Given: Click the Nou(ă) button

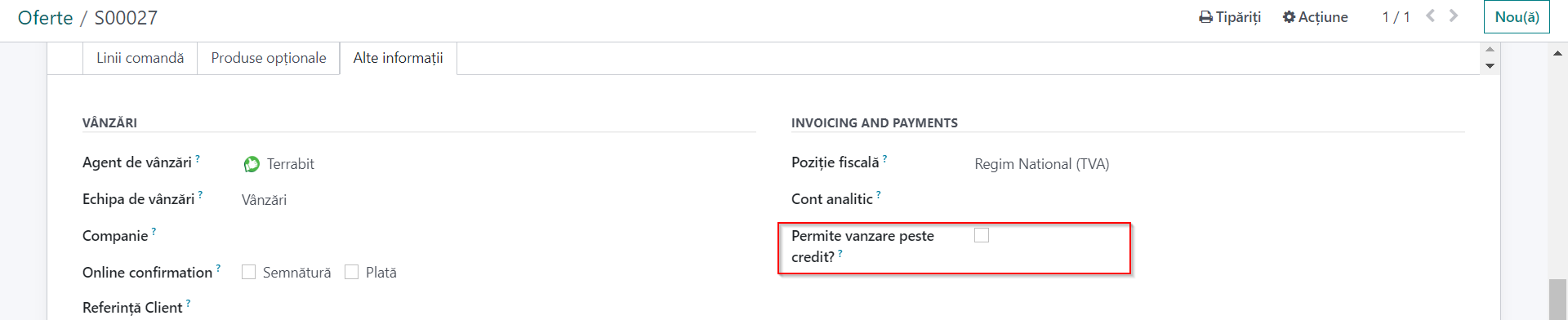Looking at the screenshot, I should [1517, 17].
